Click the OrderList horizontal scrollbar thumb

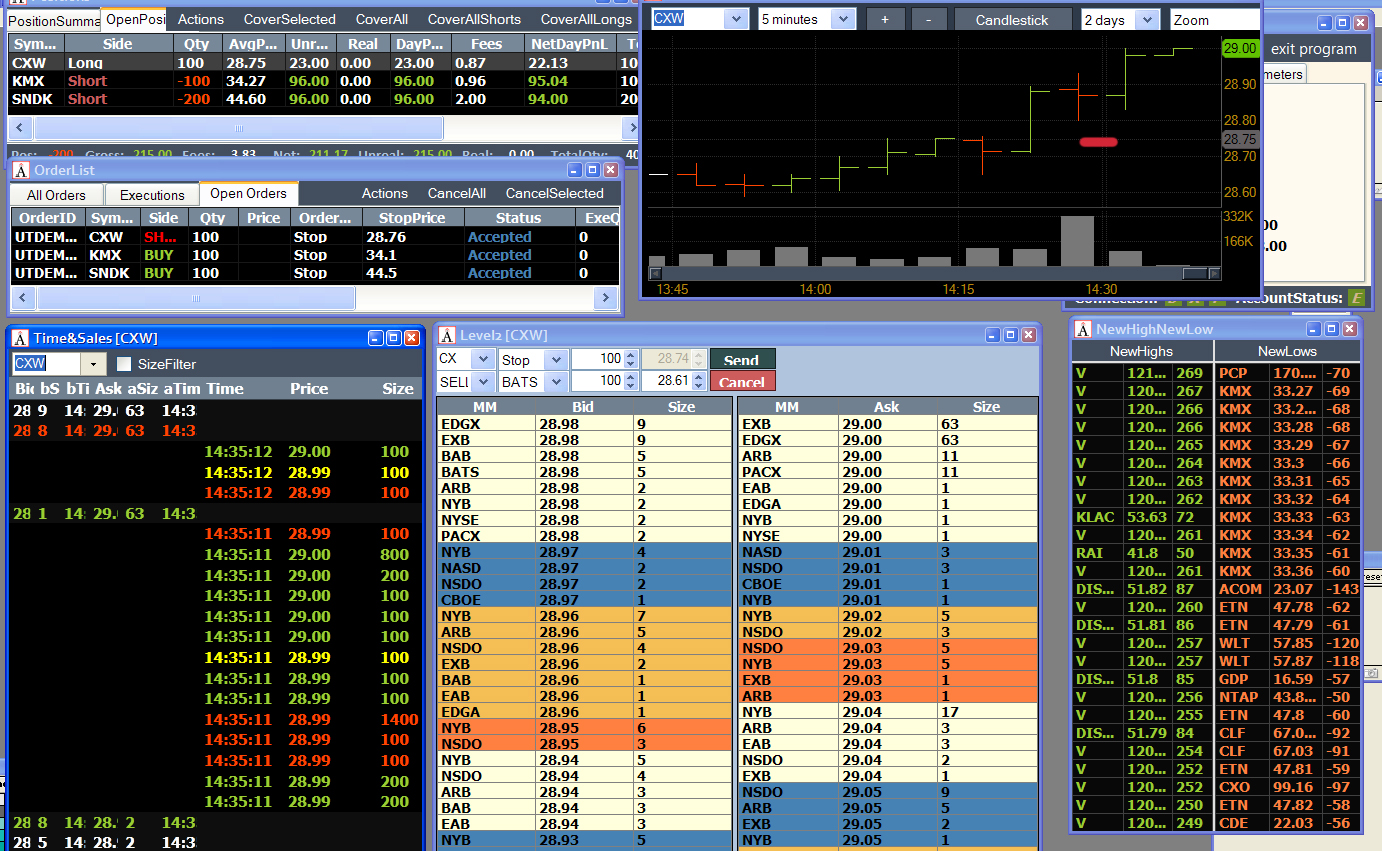coord(196,298)
